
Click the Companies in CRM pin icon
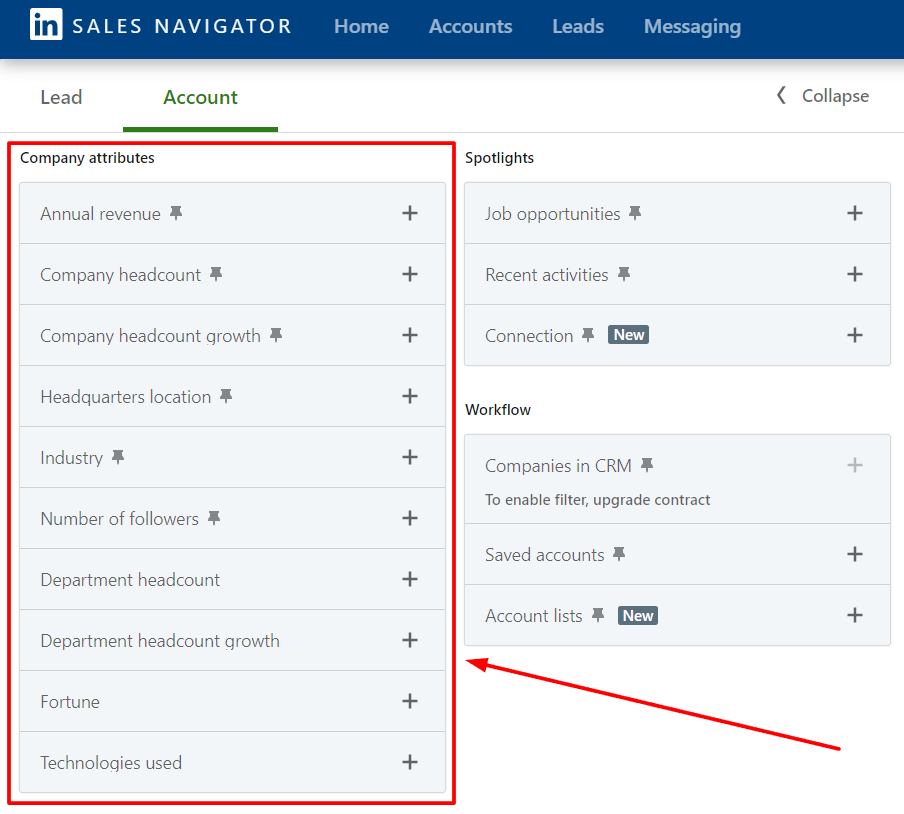click(x=647, y=465)
